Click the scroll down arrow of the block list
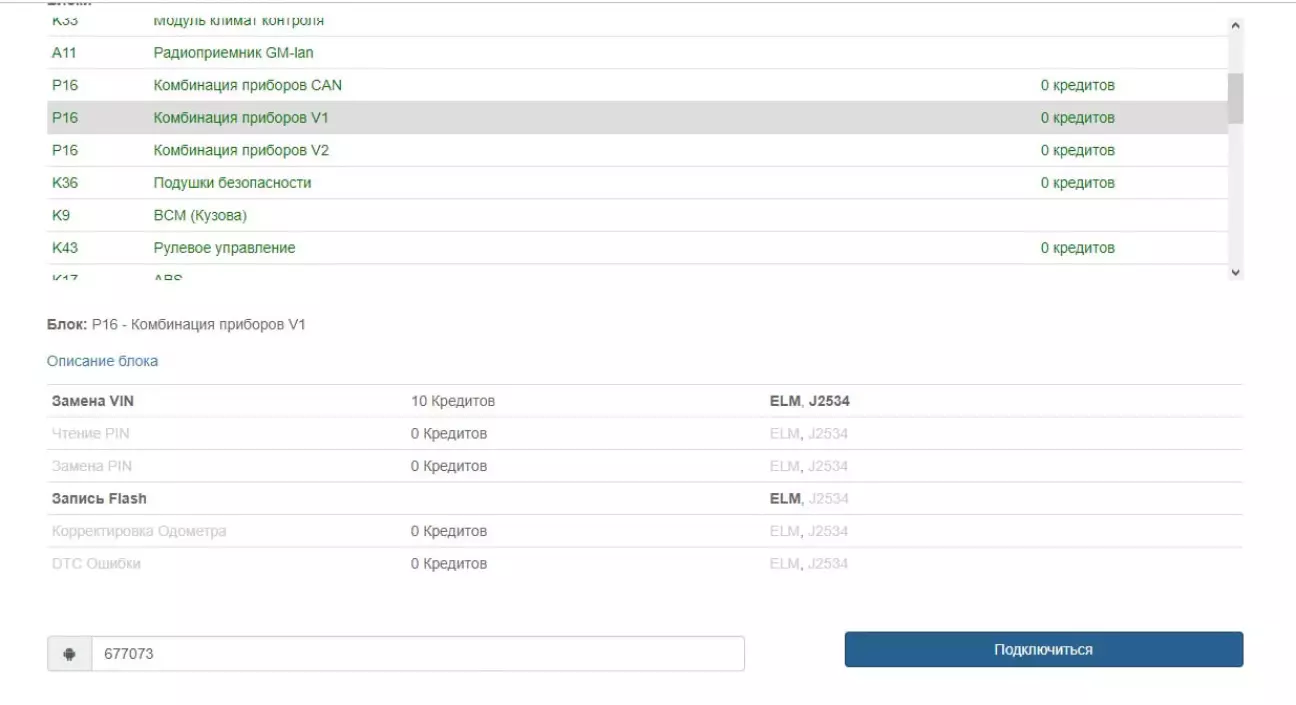1296x705 pixels. click(1235, 272)
